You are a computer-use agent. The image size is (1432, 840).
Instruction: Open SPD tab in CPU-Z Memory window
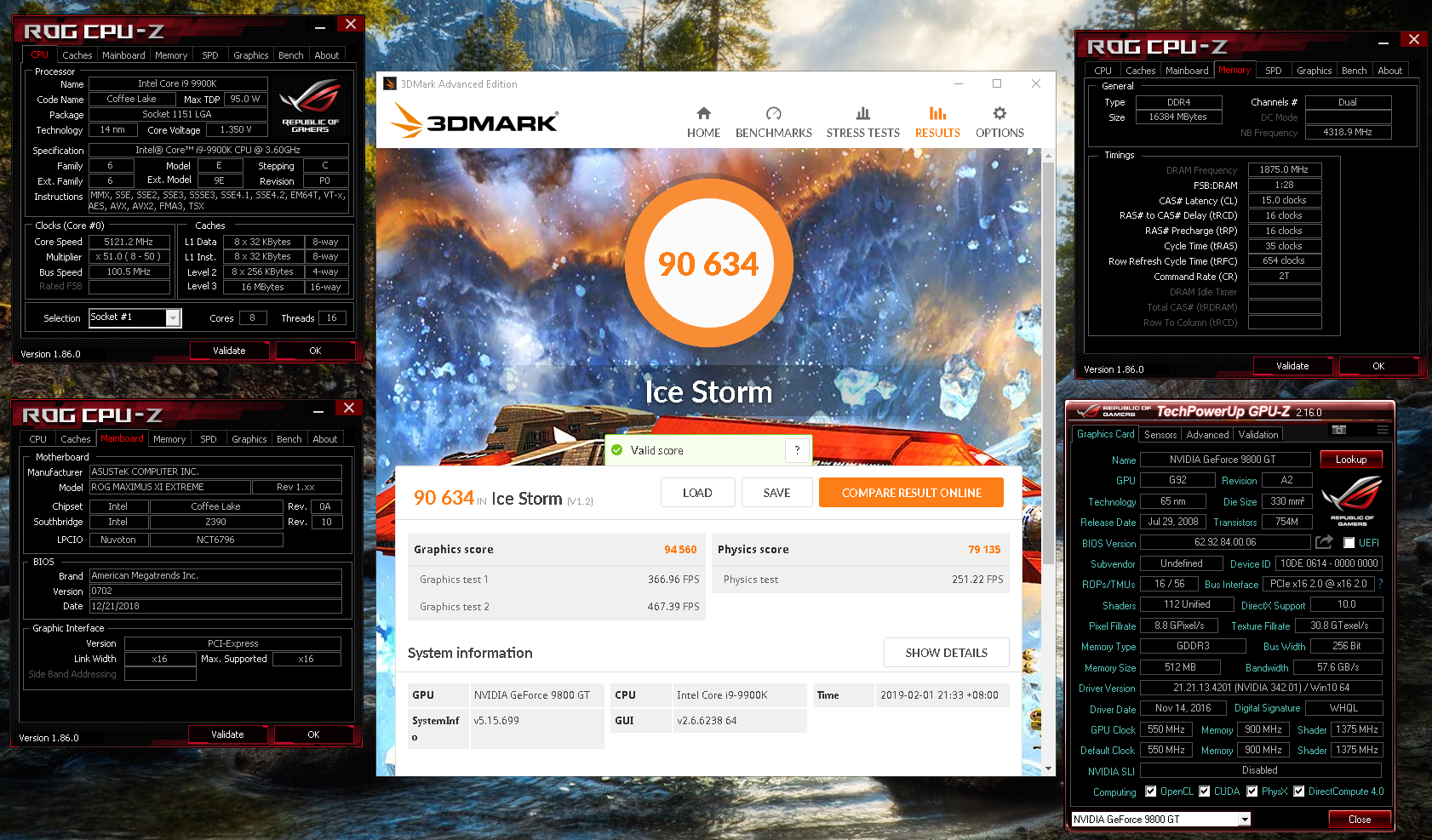pos(1273,71)
